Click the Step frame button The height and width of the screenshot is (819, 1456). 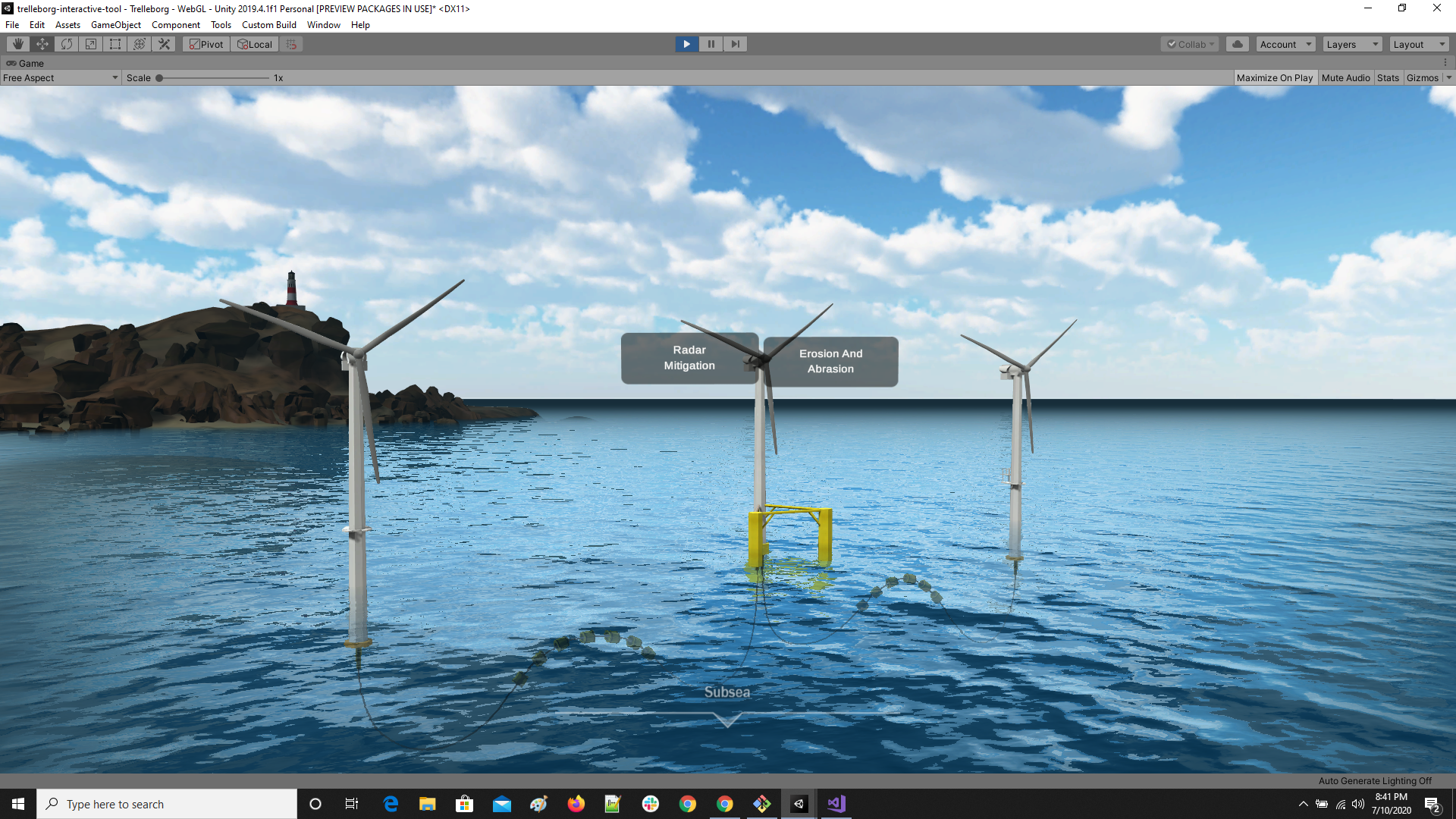pos(735,44)
